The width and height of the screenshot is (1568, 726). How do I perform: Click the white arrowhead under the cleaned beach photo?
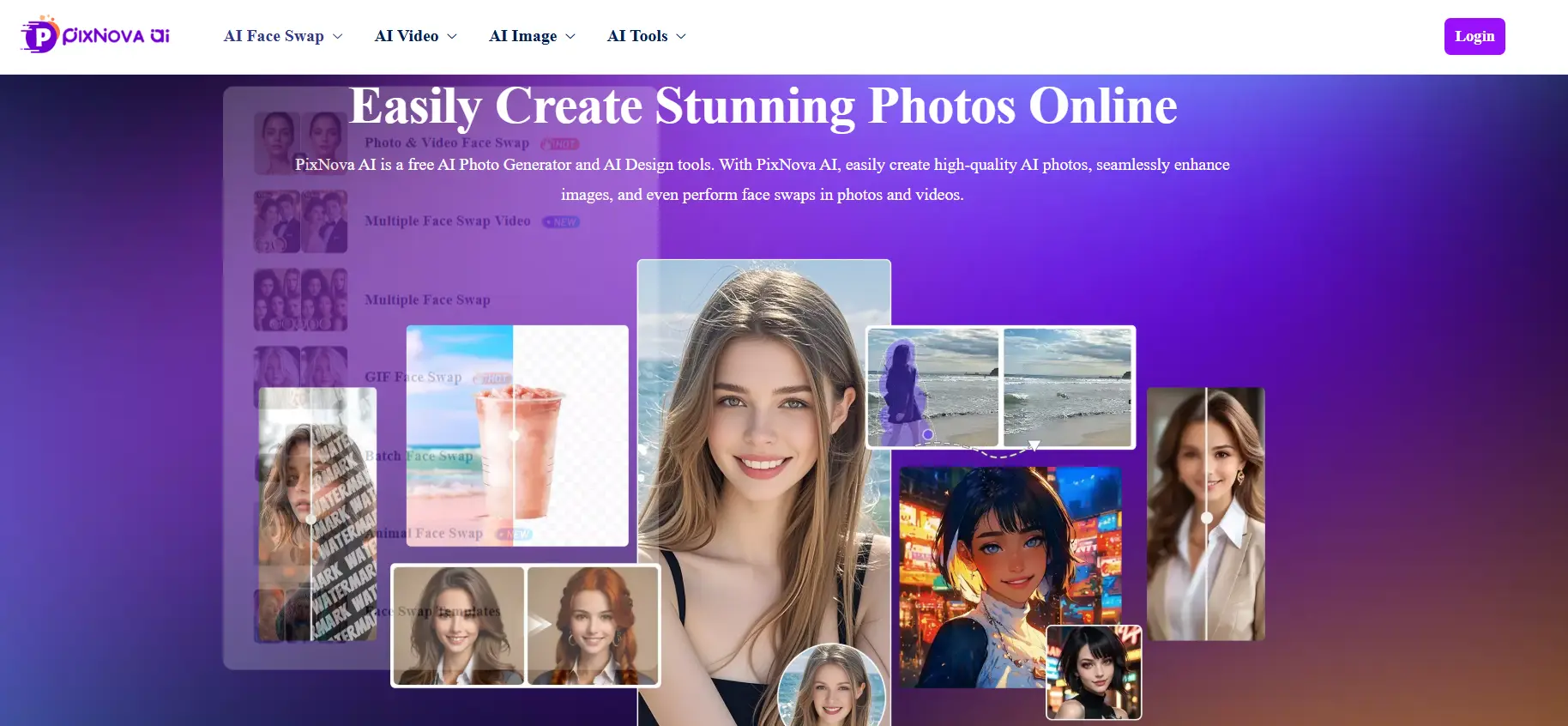(1034, 445)
